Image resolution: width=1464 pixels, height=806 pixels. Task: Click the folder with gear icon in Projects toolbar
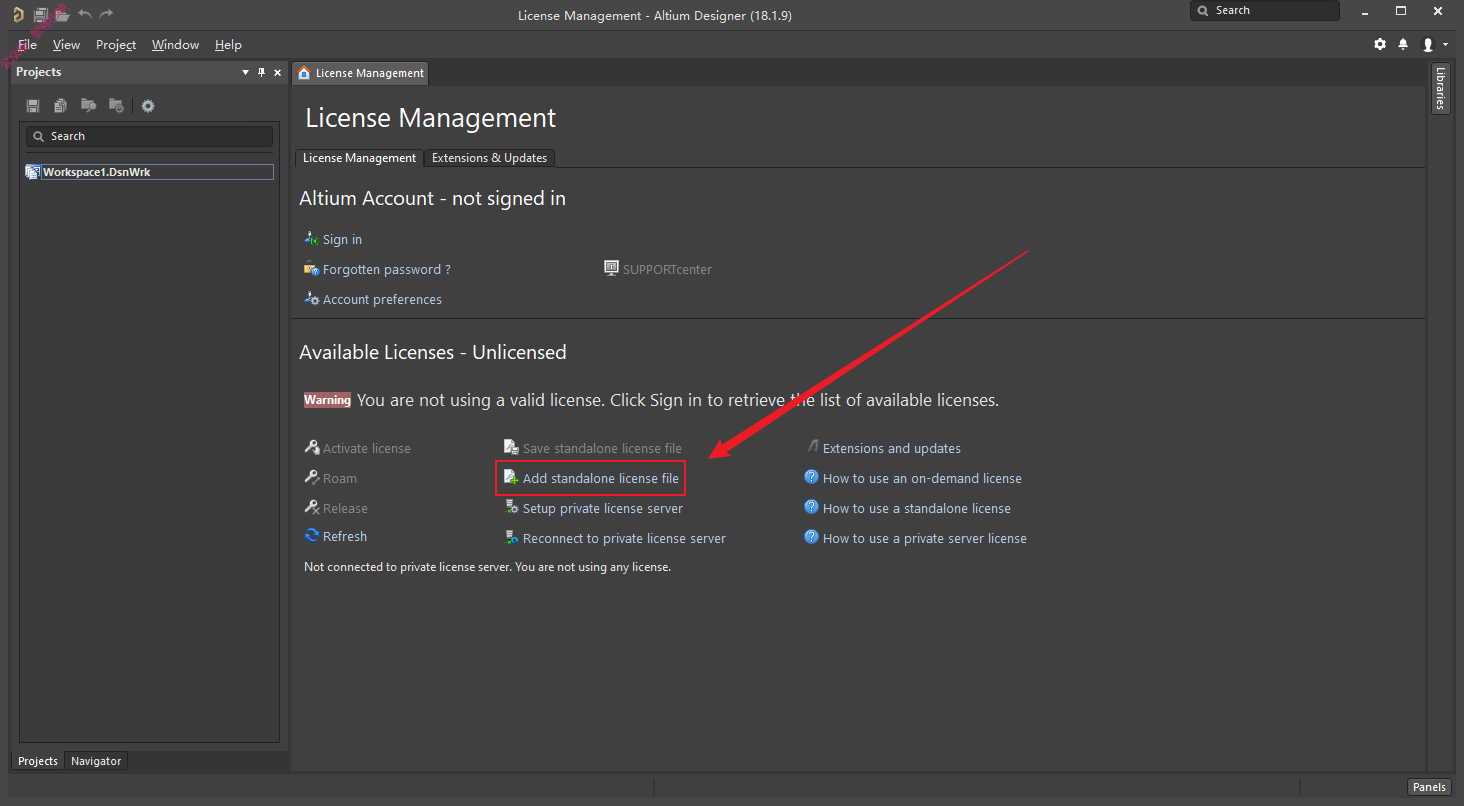[116, 105]
